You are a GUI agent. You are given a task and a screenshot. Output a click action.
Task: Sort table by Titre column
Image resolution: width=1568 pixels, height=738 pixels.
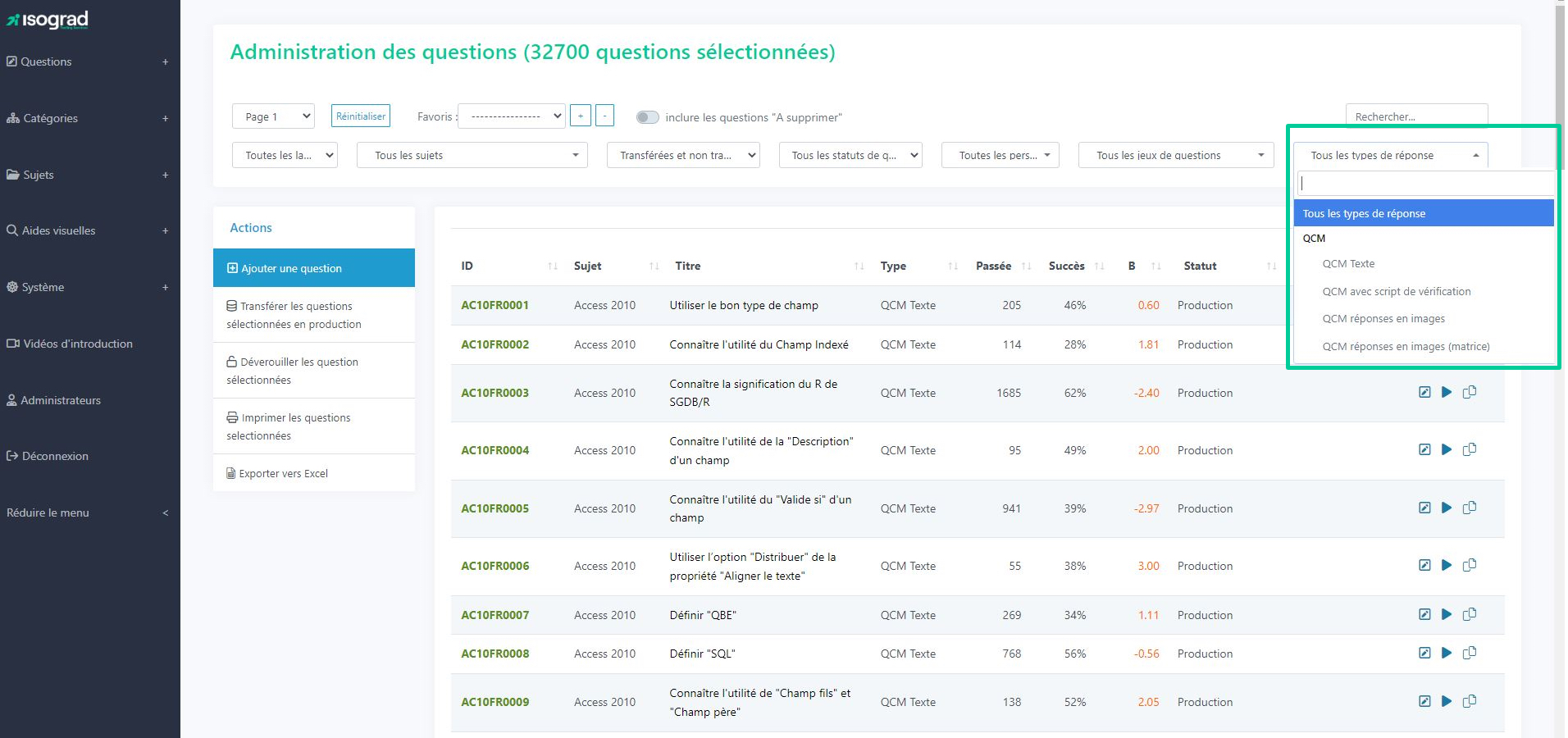tap(768, 266)
